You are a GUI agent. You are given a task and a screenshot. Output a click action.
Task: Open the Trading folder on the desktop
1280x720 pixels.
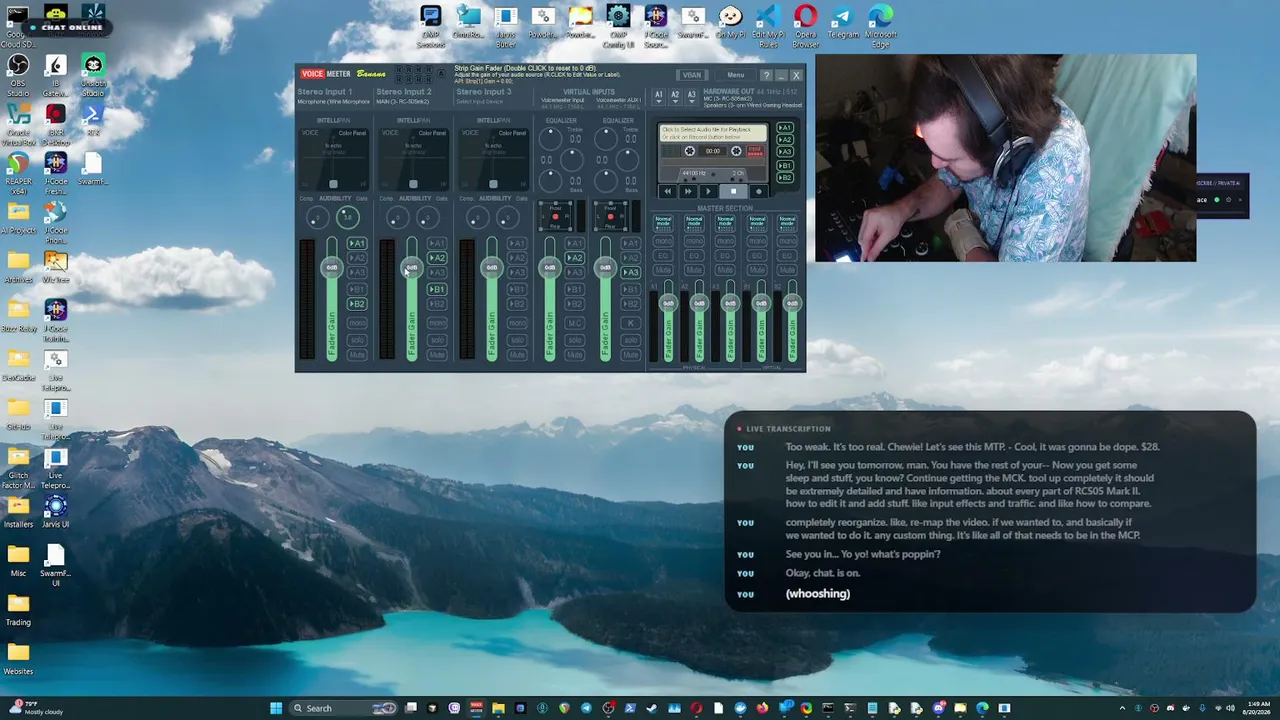18,612
